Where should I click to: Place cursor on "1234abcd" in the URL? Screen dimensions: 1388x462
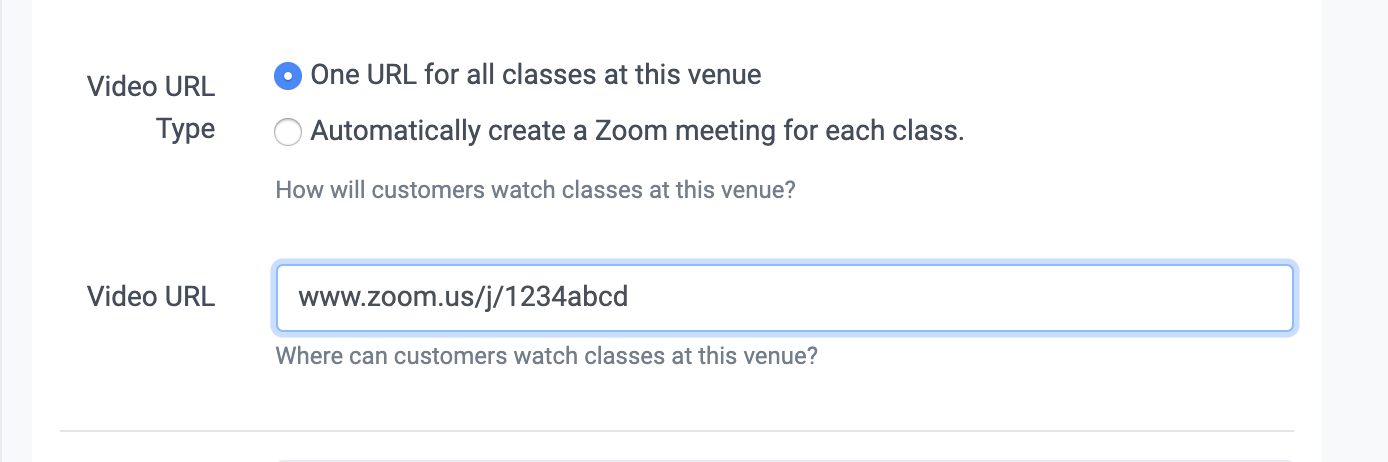pos(567,297)
